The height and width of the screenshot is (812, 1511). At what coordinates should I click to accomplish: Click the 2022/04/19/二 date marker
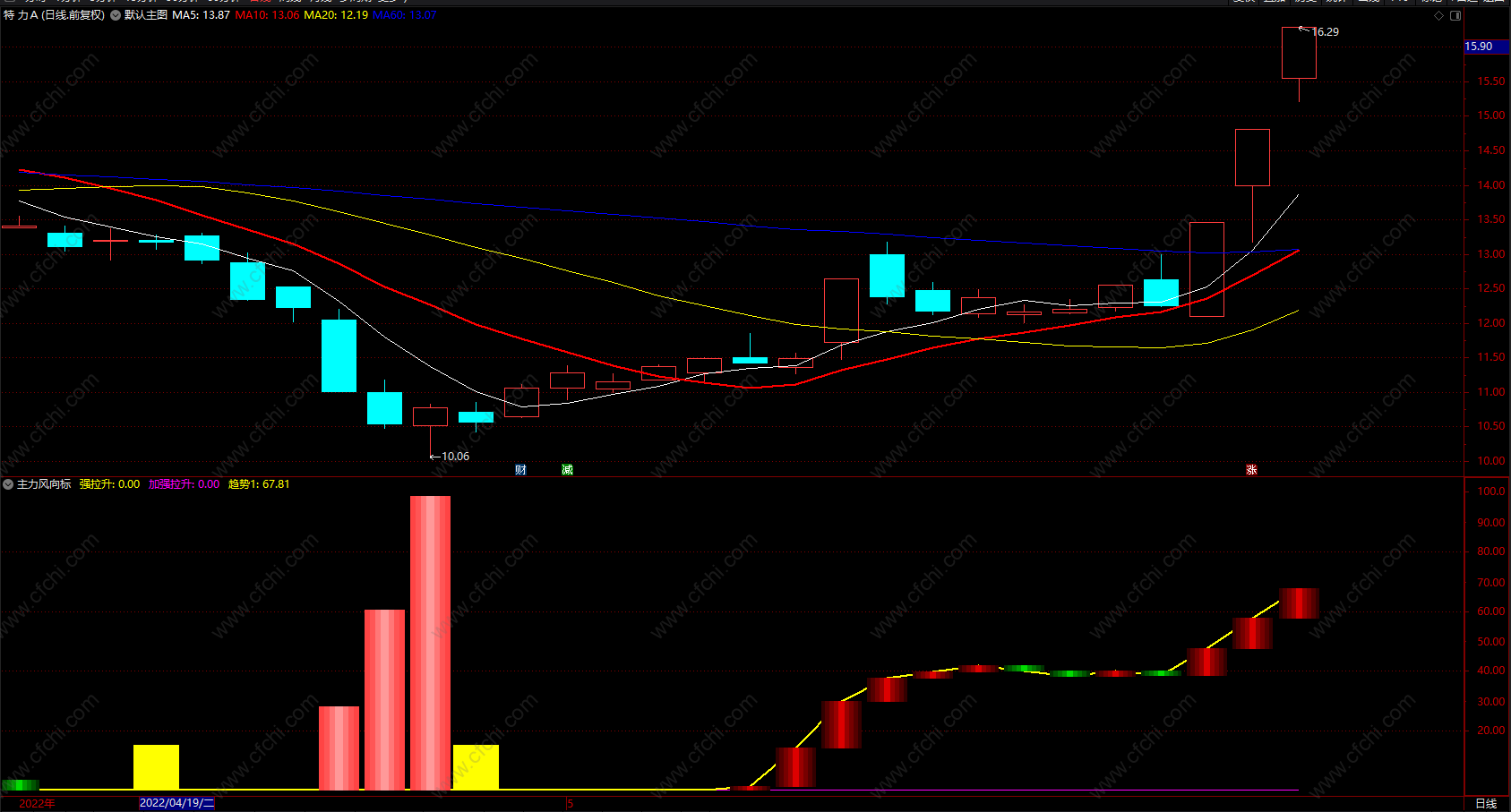(176, 803)
